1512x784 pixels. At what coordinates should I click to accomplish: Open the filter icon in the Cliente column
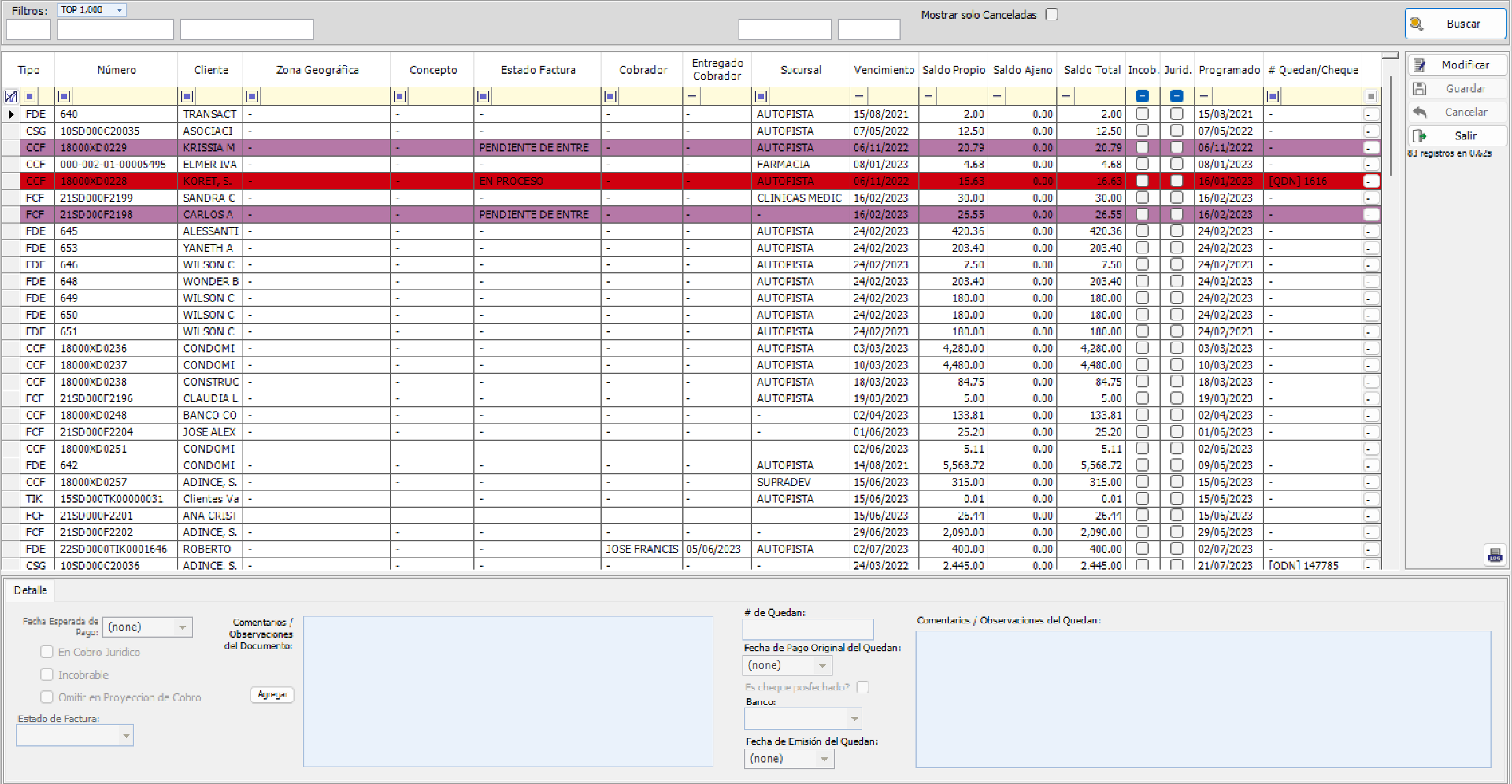187,96
